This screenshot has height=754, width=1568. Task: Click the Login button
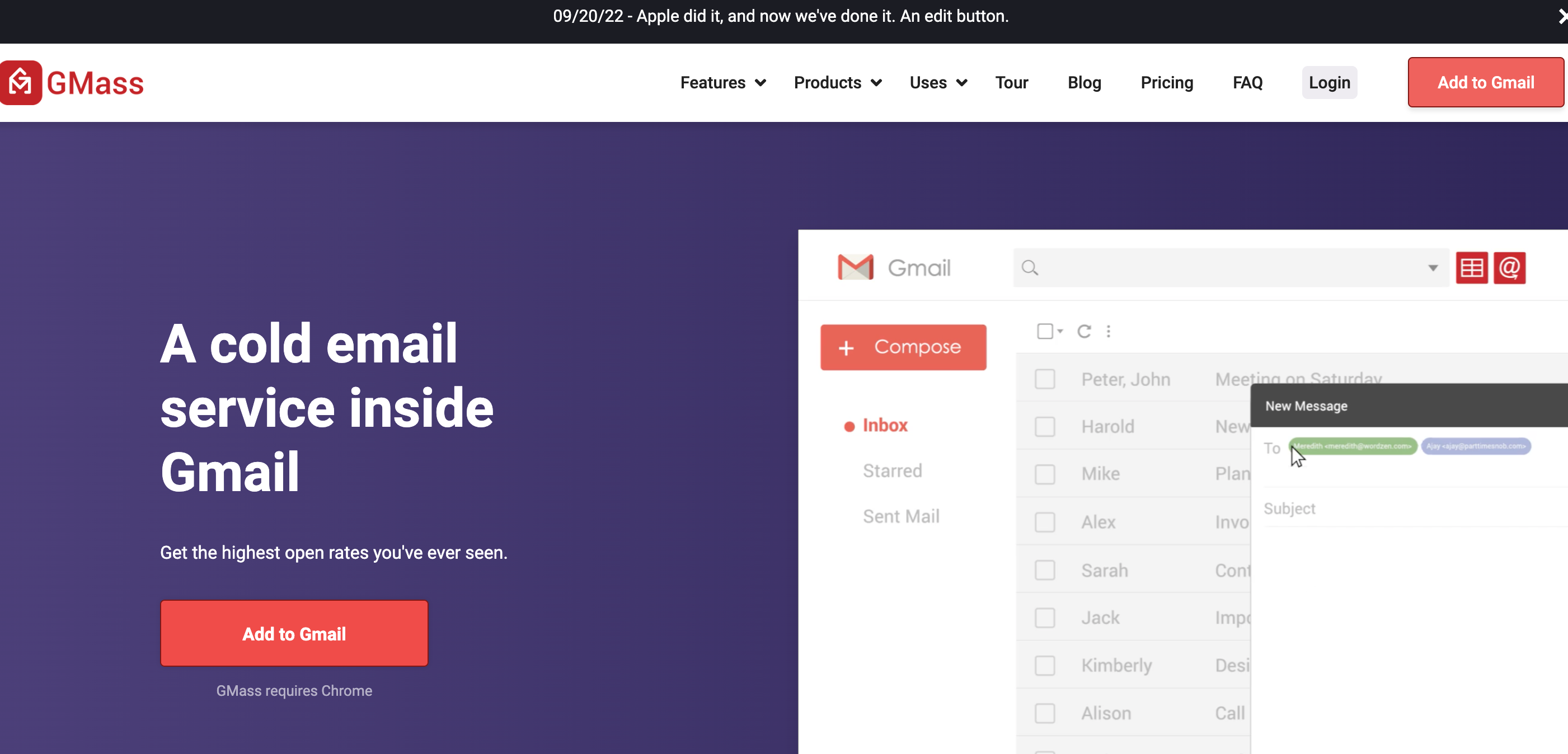tap(1330, 83)
